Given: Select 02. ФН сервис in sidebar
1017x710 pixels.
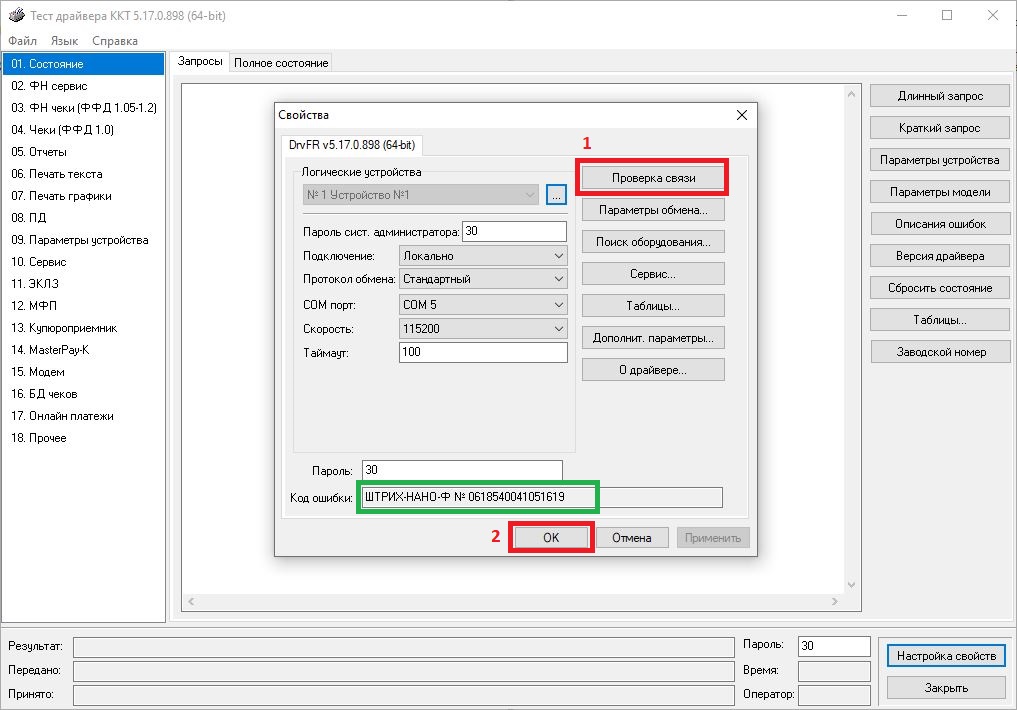Looking at the screenshot, I should pyautogui.click(x=47, y=86).
